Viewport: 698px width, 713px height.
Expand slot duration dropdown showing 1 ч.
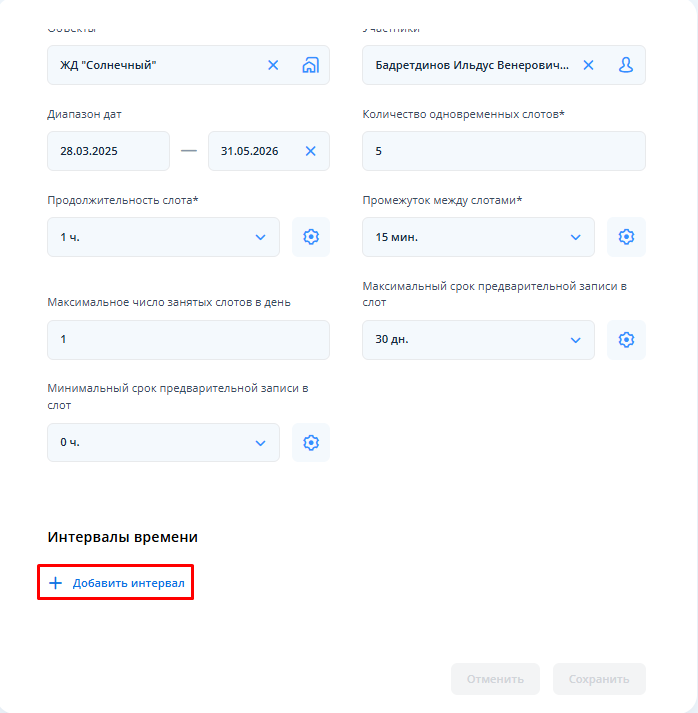coord(163,237)
